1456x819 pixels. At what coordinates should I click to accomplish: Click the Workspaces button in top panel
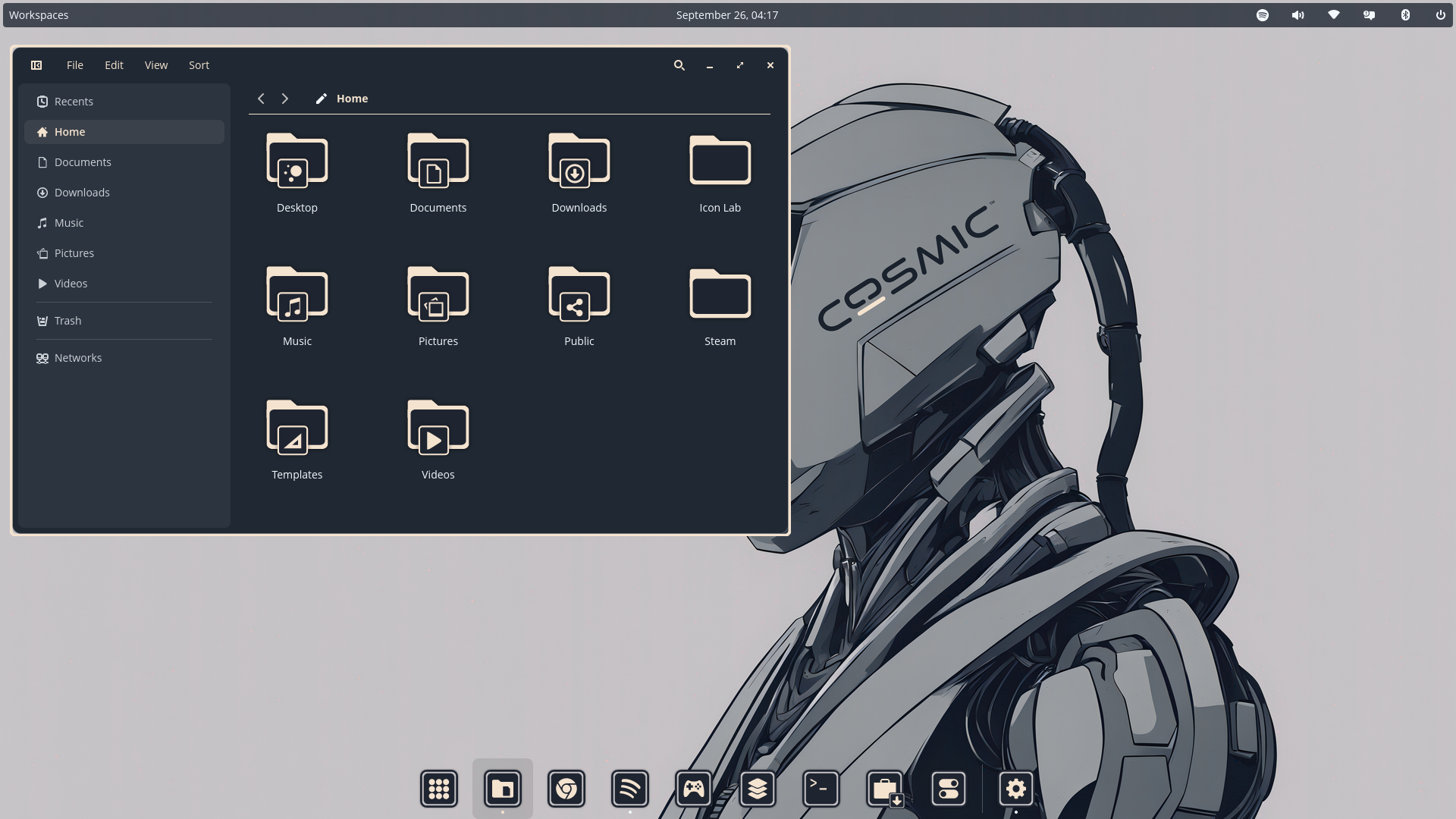tap(39, 15)
